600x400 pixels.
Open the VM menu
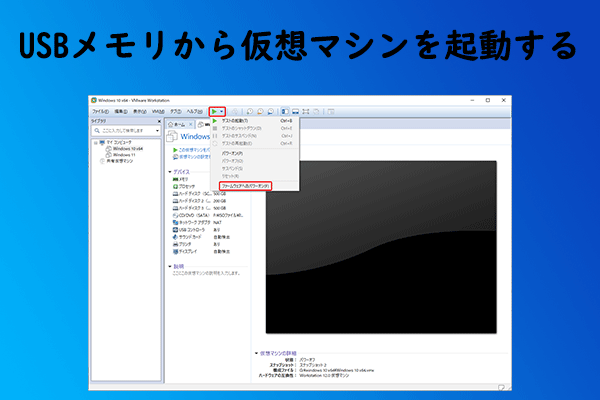pos(158,112)
